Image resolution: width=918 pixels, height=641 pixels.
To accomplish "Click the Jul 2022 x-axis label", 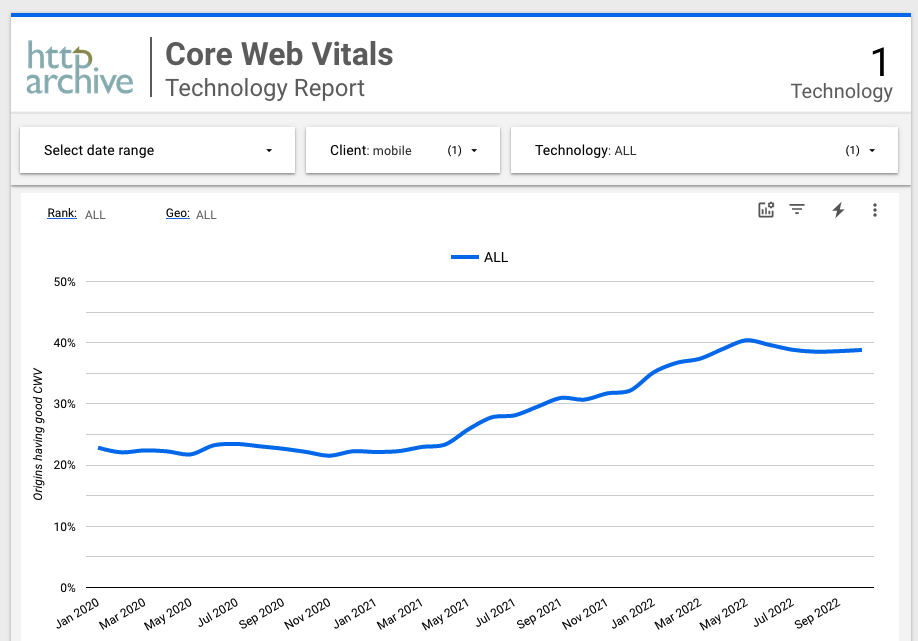I will [x=773, y=612].
